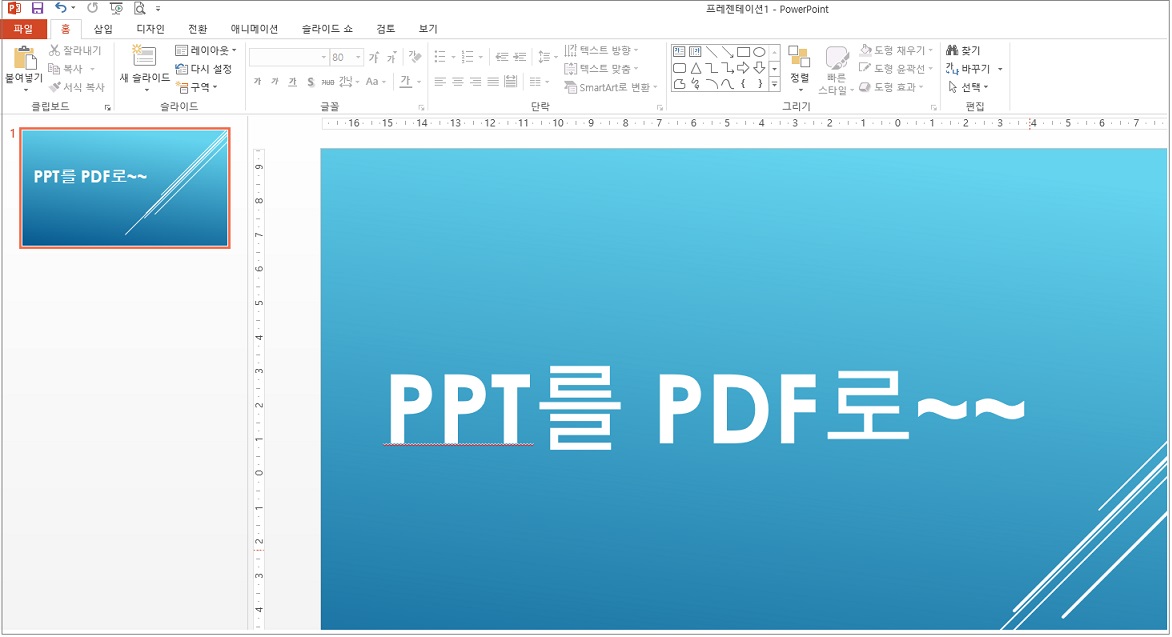1172x637 pixels.
Task: Click the font color swatch
Action: pyautogui.click(x=404, y=82)
